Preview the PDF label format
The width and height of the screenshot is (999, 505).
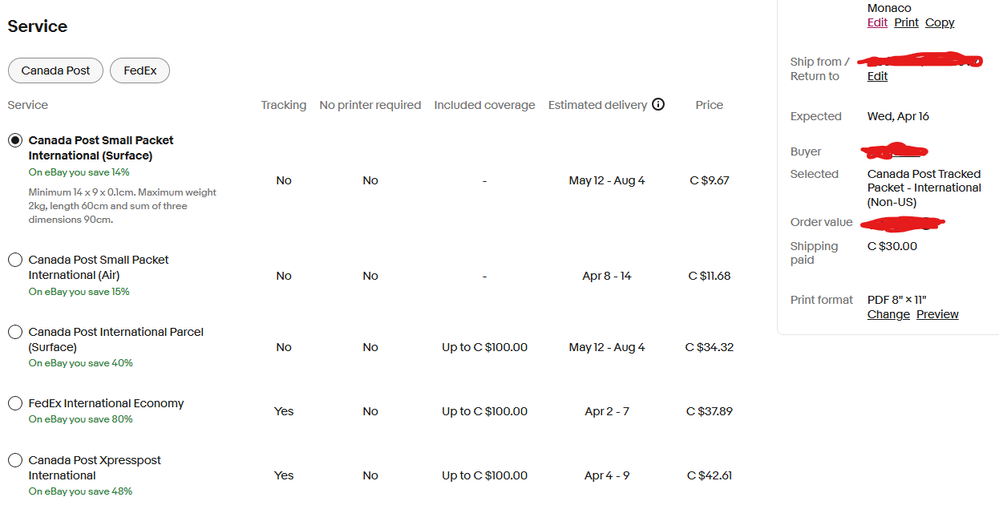937,314
